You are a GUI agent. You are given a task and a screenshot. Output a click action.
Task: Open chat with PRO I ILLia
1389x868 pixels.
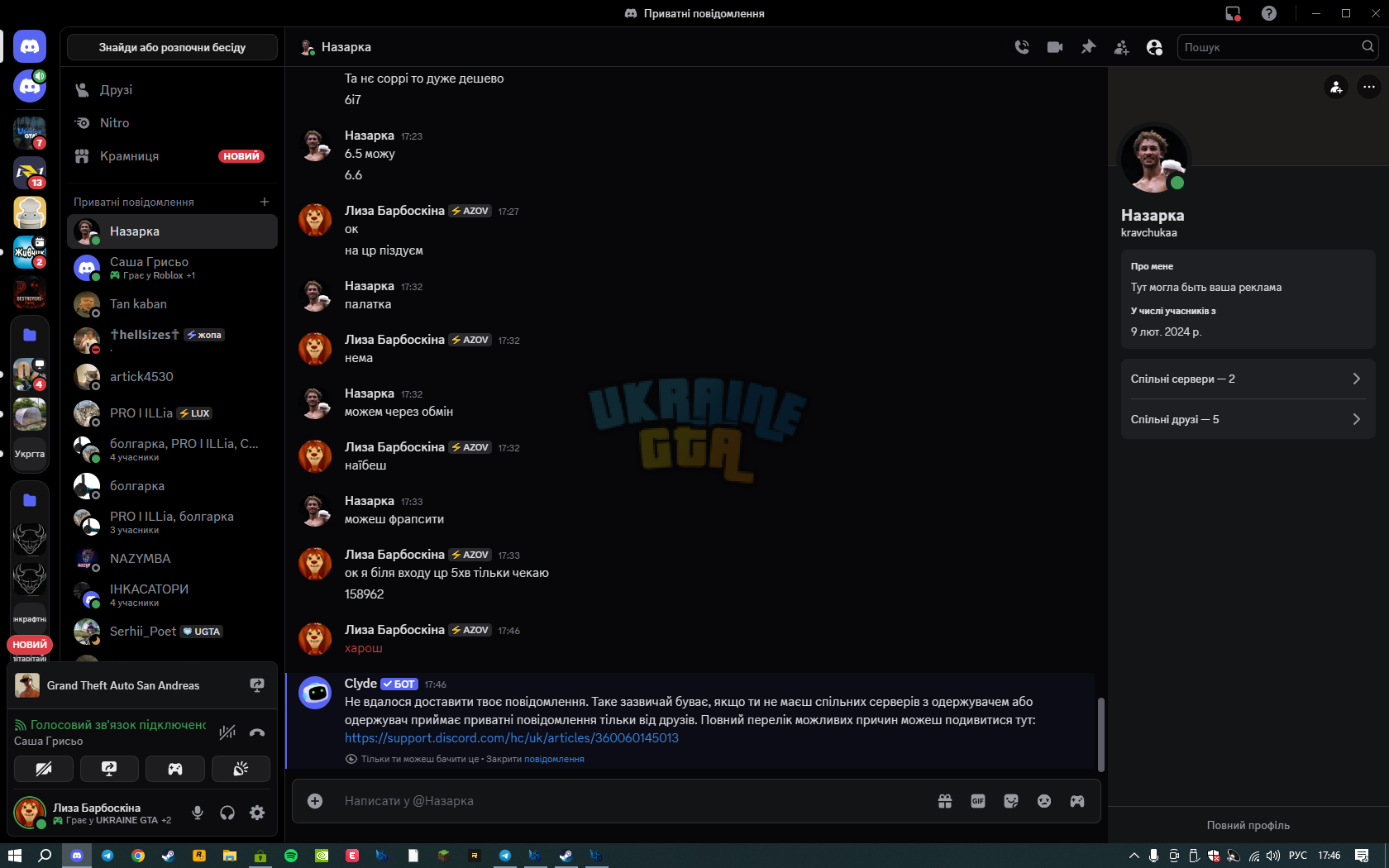pos(172,413)
